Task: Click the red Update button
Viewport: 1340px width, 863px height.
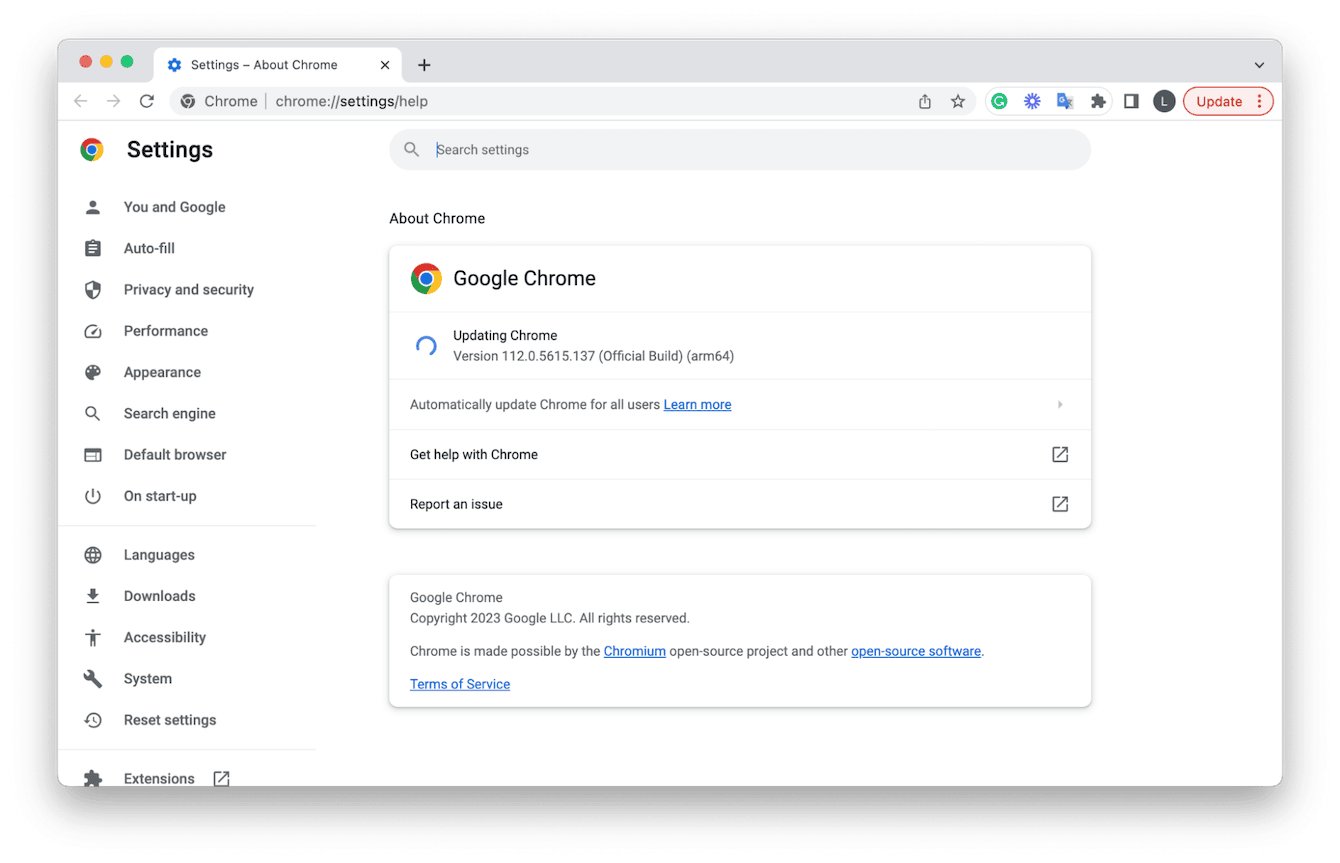Action: click(x=1219, y=101)
